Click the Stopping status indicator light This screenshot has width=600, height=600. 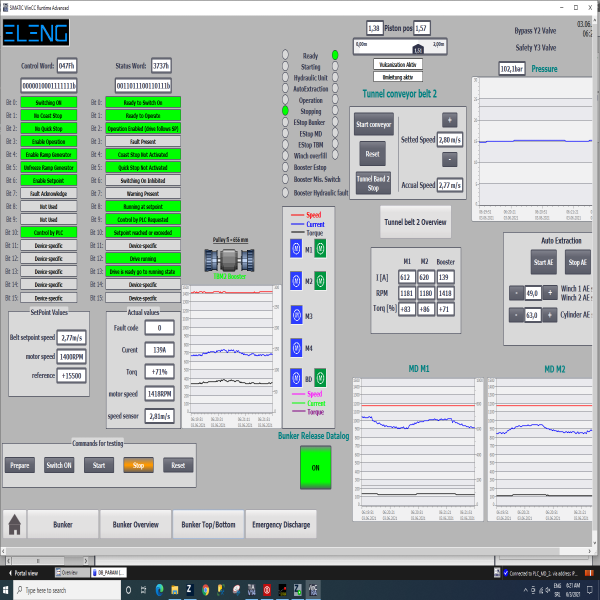pyautogui.click(x=284, y=111)
